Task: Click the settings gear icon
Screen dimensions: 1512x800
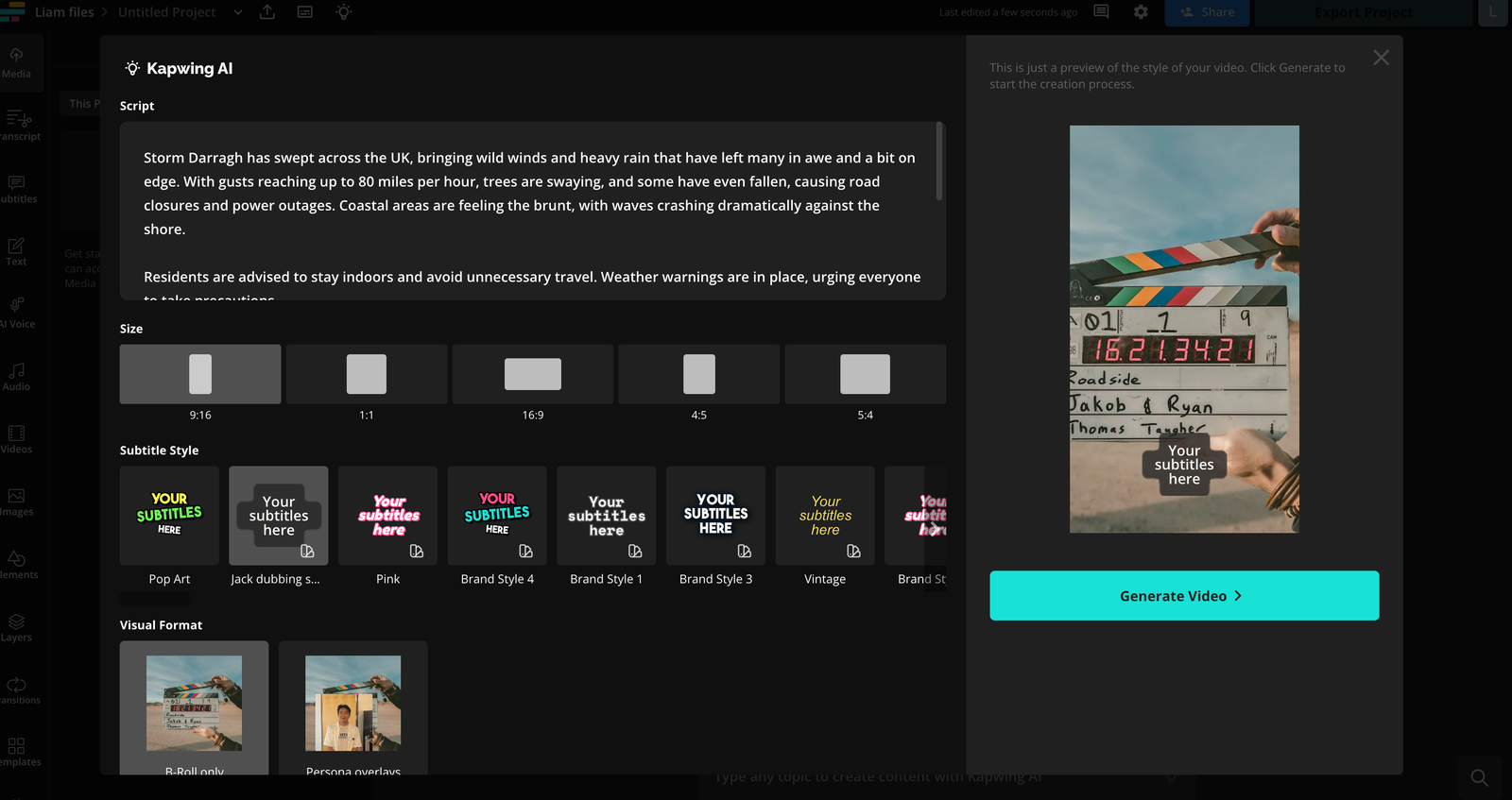Action: [1141, 12]
